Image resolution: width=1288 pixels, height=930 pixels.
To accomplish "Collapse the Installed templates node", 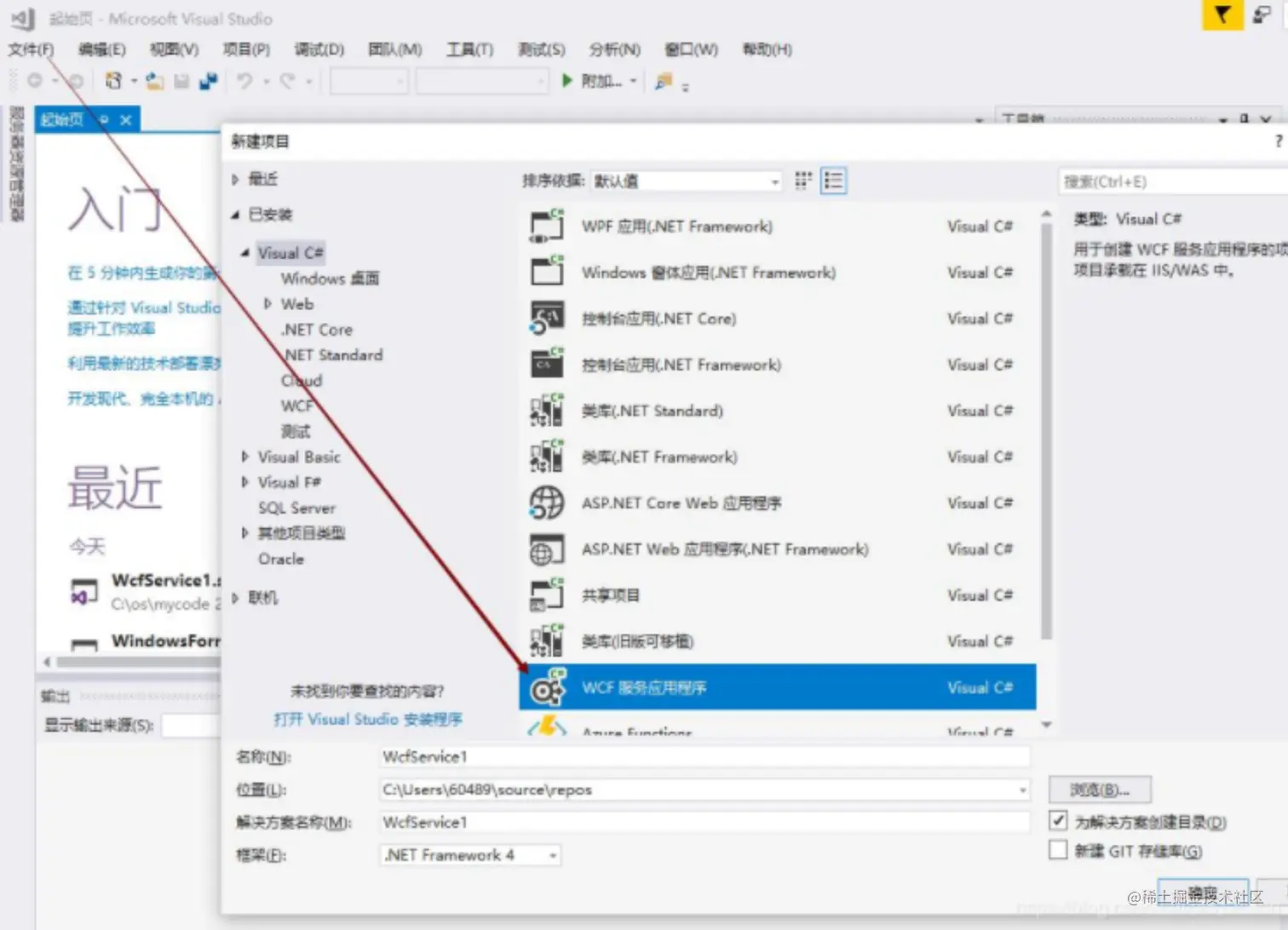I will (236, 215).
